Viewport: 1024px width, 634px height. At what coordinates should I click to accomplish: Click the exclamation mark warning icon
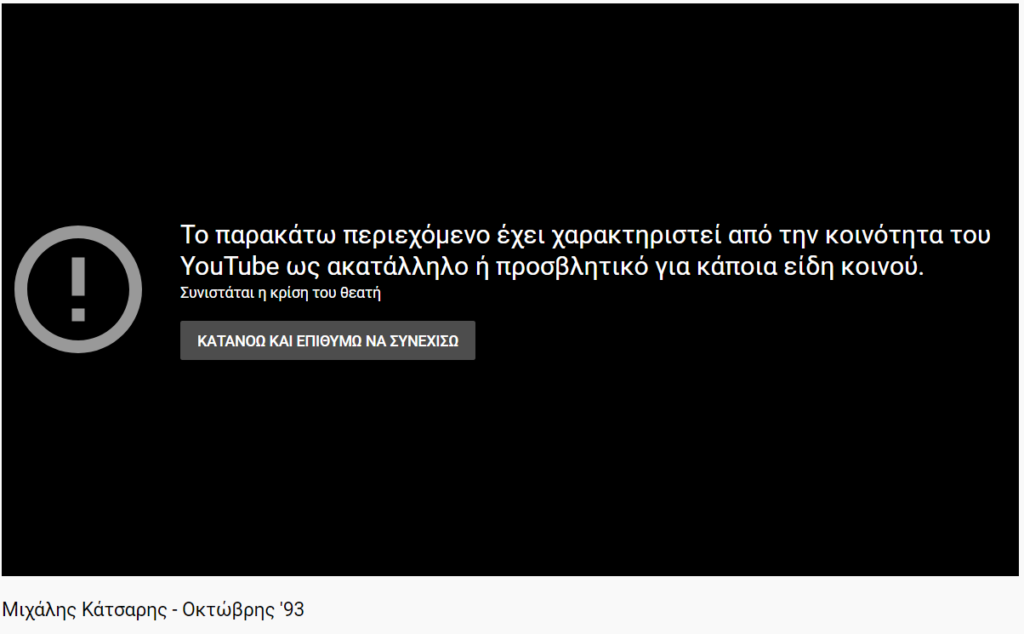[78, 289]
